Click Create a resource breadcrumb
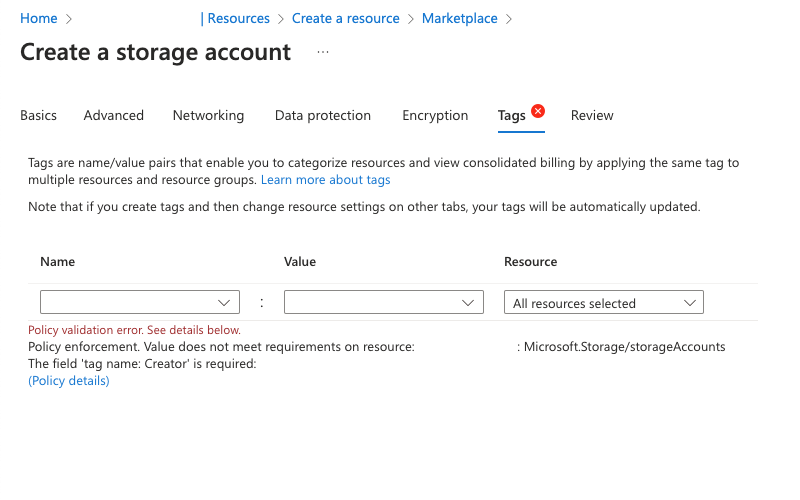This screenshot has height=500, width=800. tap(345, 18)
